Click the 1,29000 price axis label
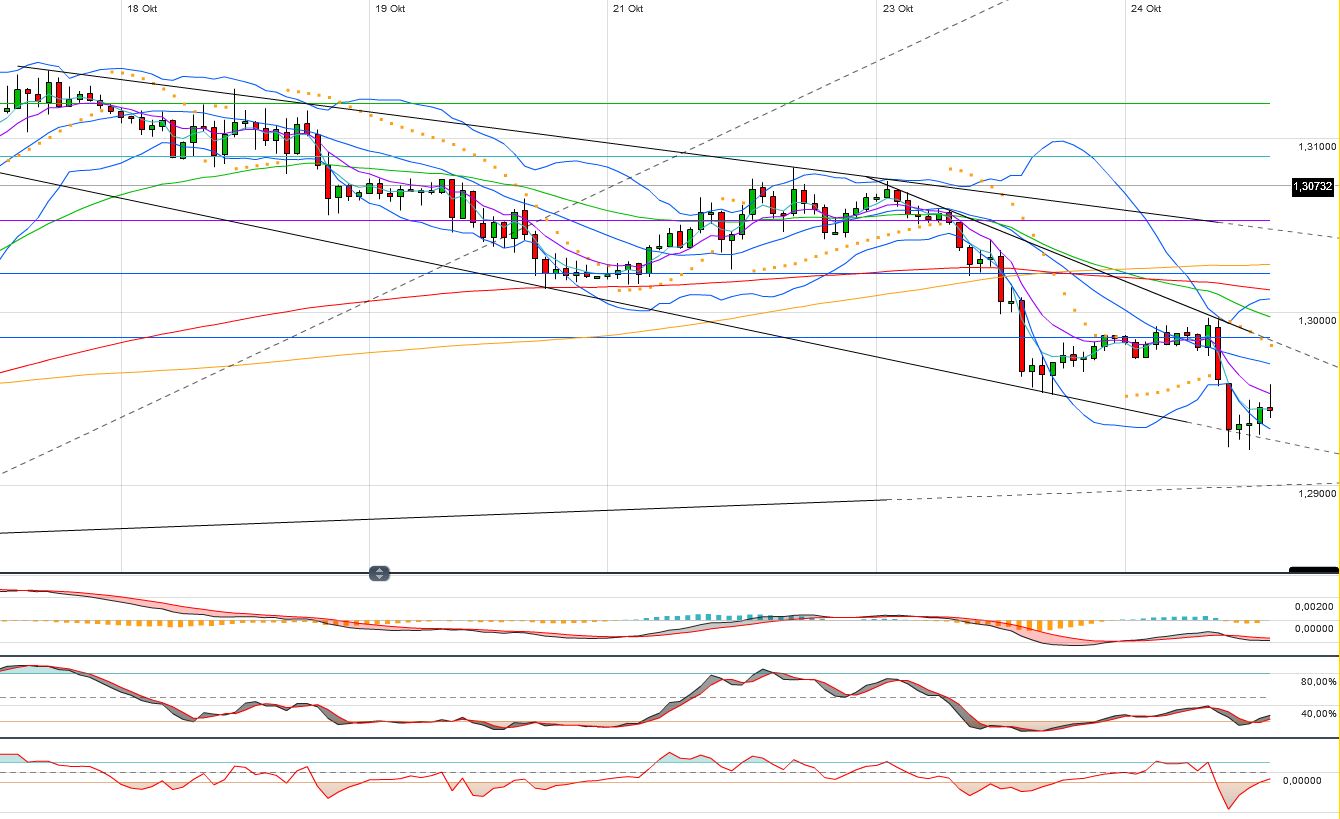1340x819 pixels. click(1316, 493)
